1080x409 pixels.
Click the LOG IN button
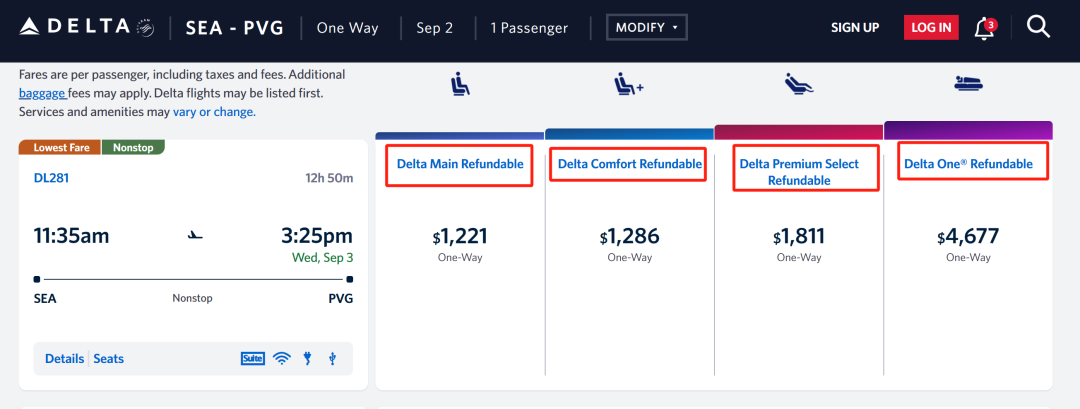coord(931,28)
